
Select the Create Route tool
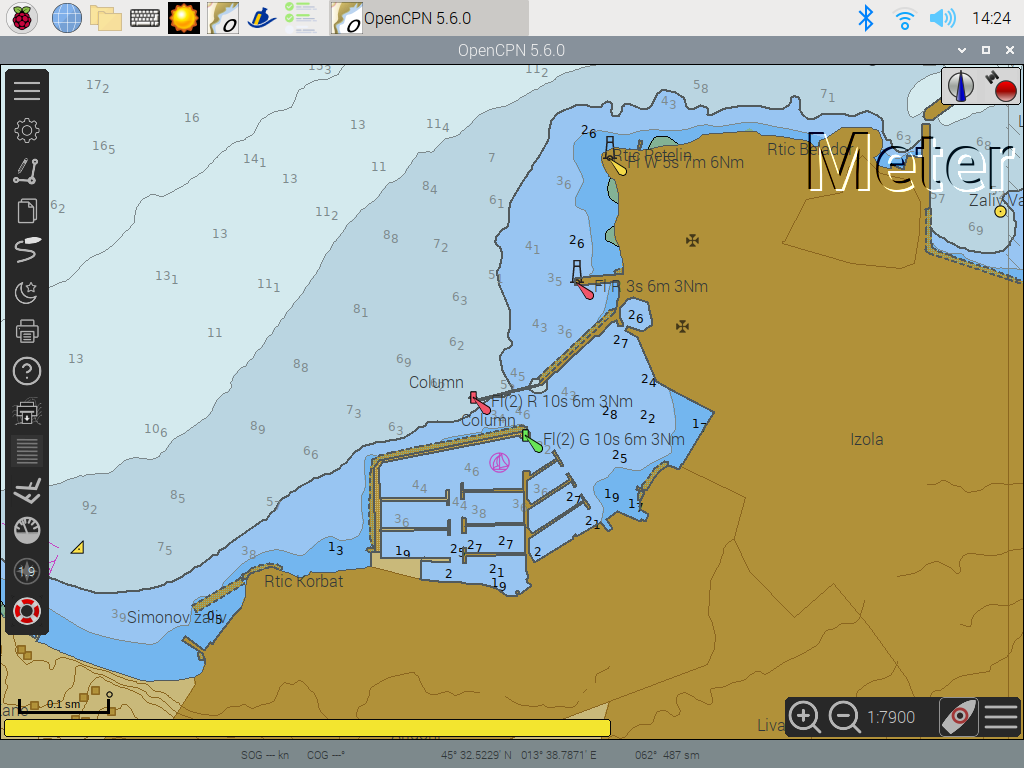(x=27, y=170)
